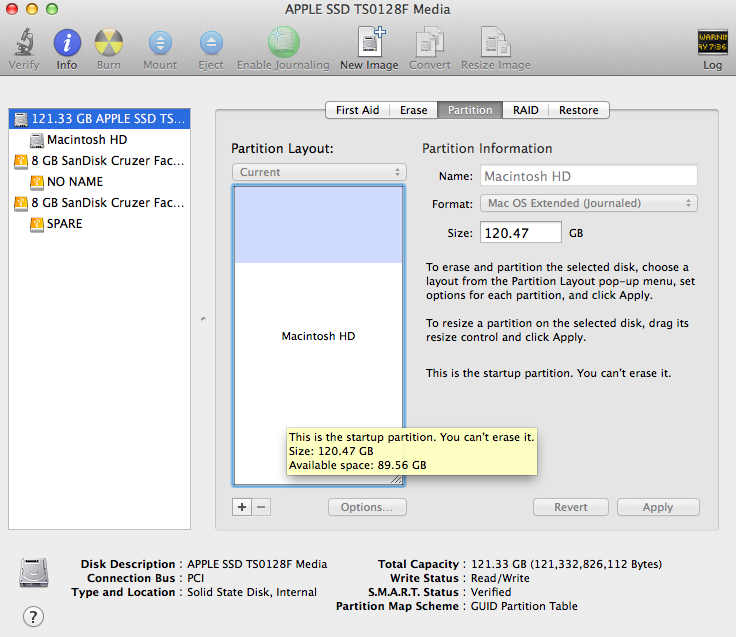
Task: Select the SanDisk disk above SPARE
Action: point(100,203)
